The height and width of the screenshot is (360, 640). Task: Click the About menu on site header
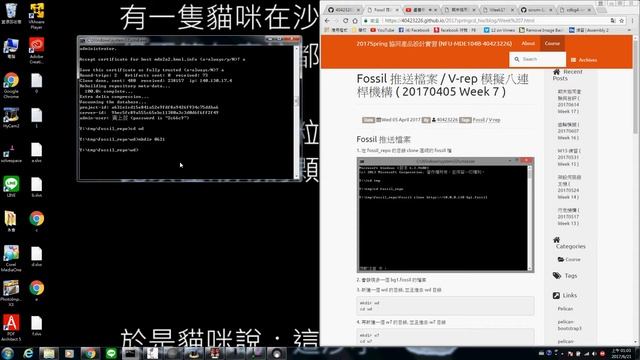[x=528, y=43]
